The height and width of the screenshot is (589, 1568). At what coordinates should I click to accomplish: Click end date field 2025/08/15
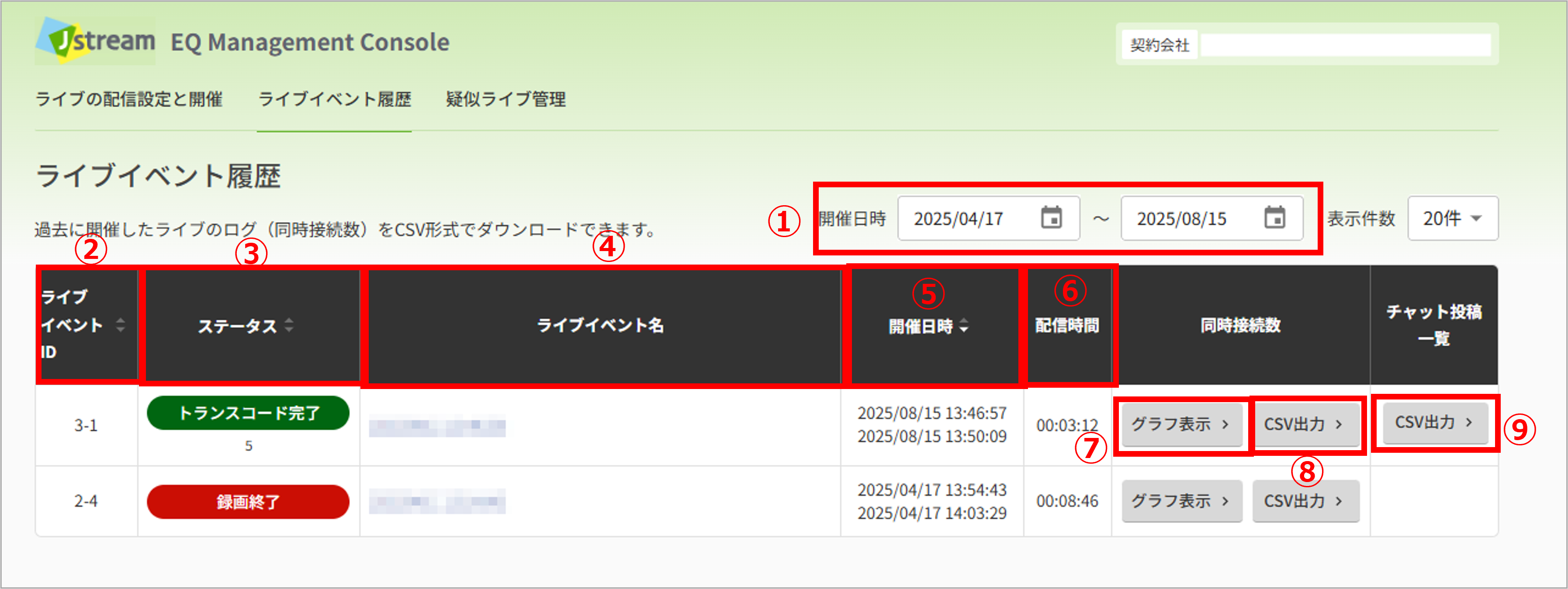tap(1212, 218)
